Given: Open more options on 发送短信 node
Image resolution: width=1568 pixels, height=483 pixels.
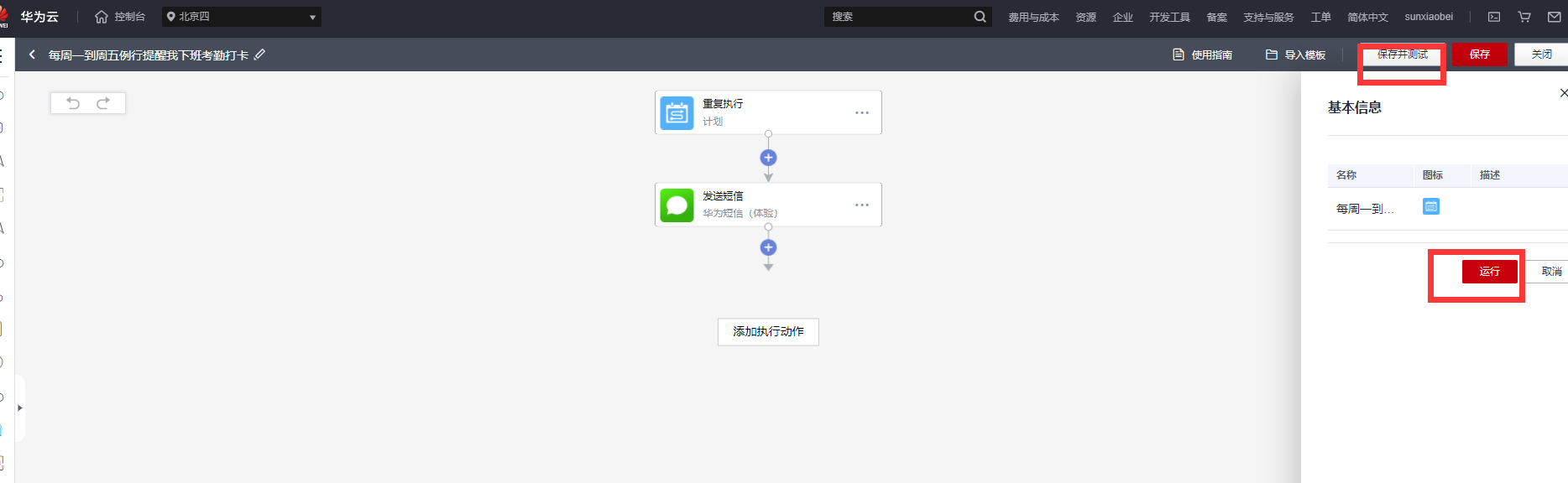Looking at the screenshot, I should [862, 205].
